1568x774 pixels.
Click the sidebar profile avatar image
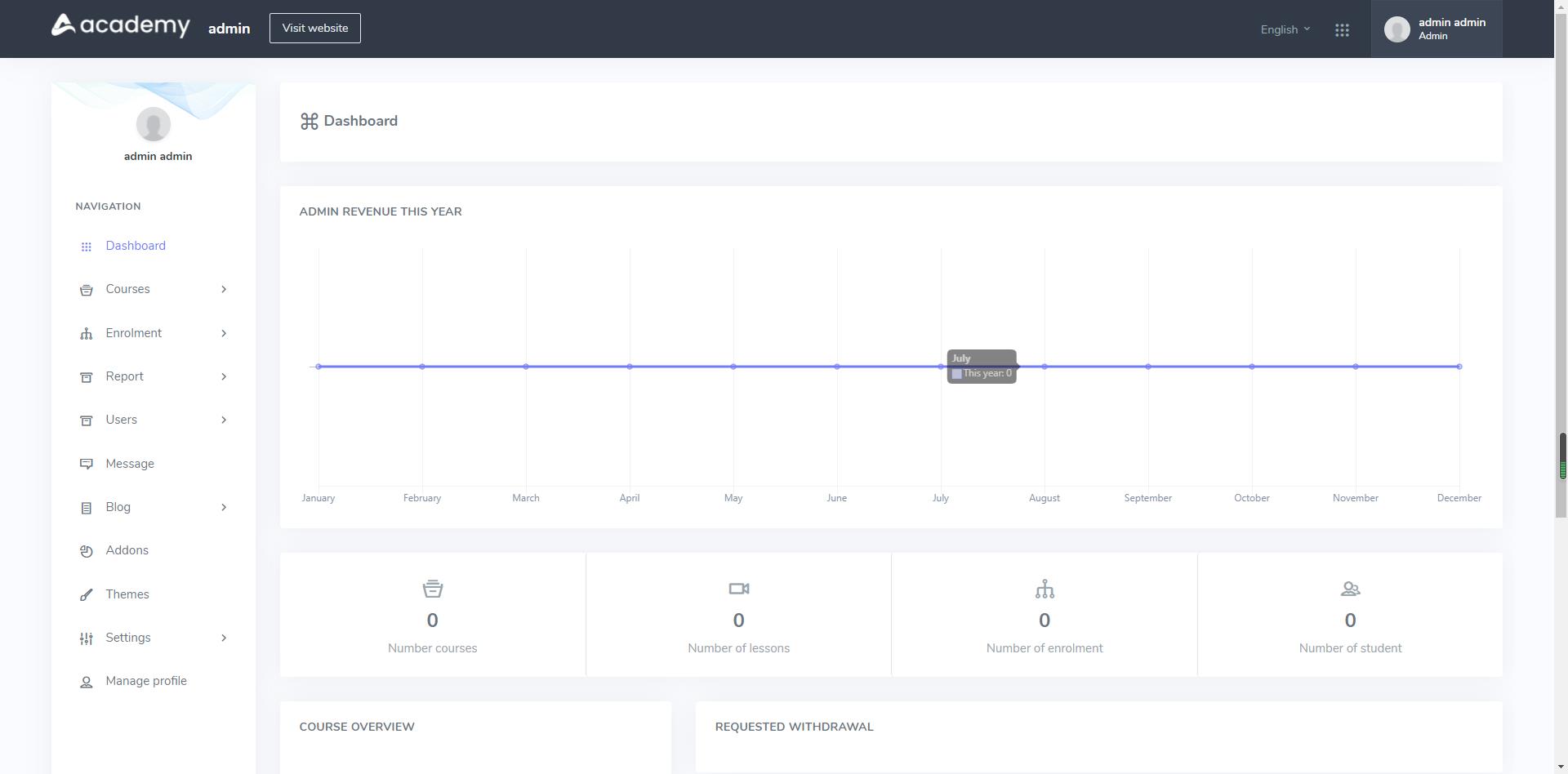[x=153, y=124]
